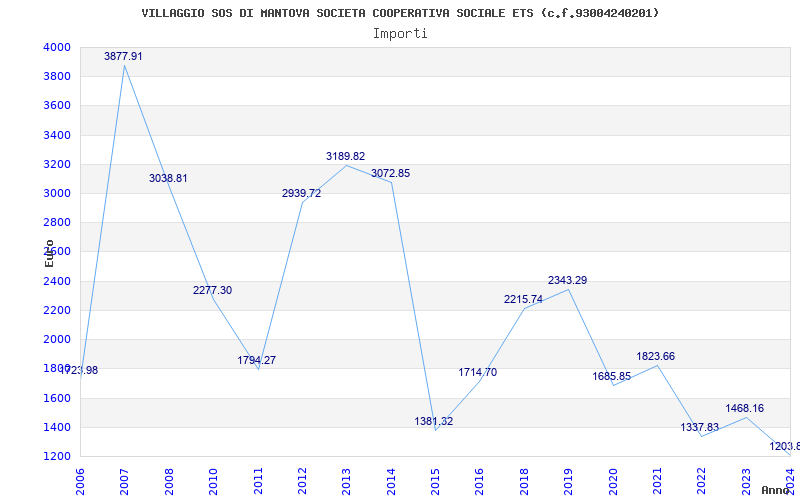Select the 3877.91 data label

click(x=123, y=57)
